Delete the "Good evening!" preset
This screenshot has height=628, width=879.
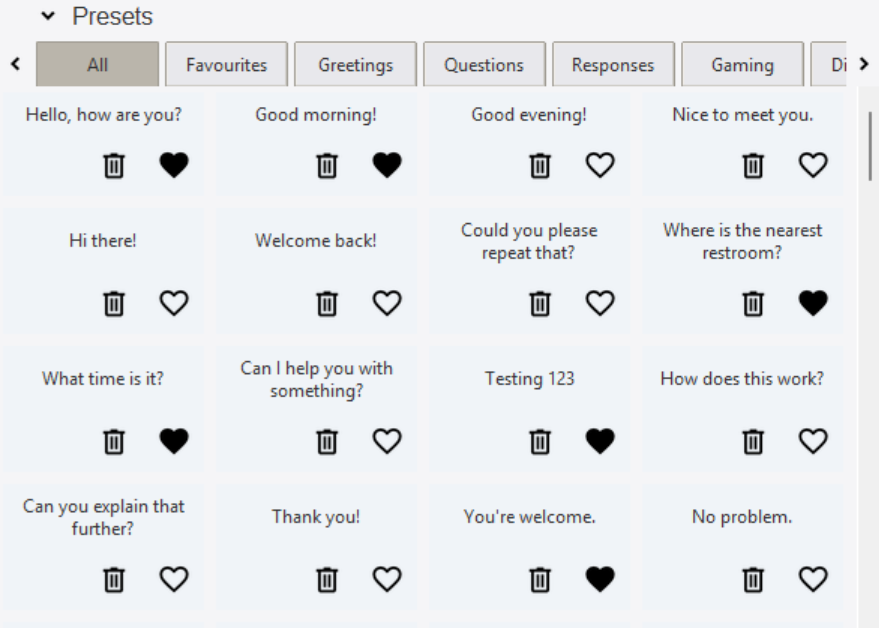tap(540, 165)
